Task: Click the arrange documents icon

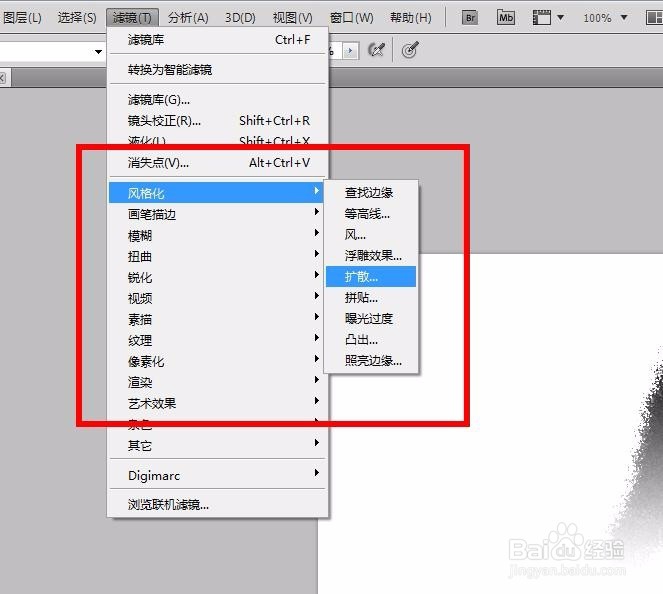Action: coord(654,18)
